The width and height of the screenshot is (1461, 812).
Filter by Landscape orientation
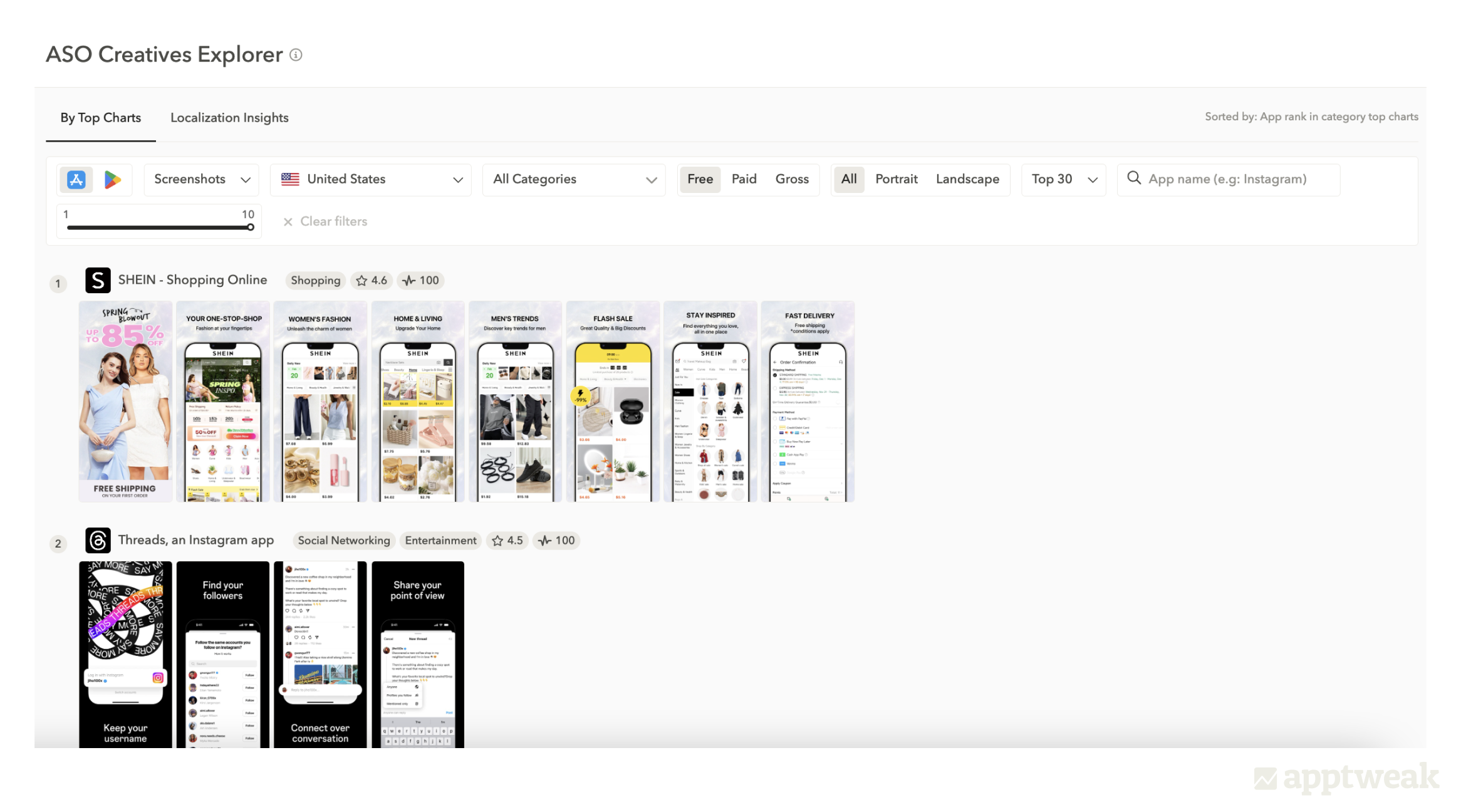pos(967,179)
